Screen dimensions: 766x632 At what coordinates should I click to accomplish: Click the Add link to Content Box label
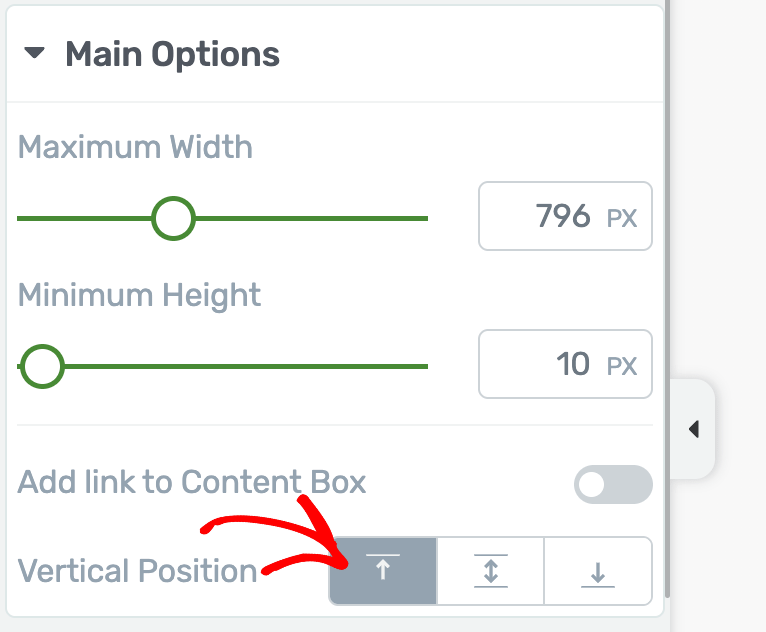[x=192, y=482]
